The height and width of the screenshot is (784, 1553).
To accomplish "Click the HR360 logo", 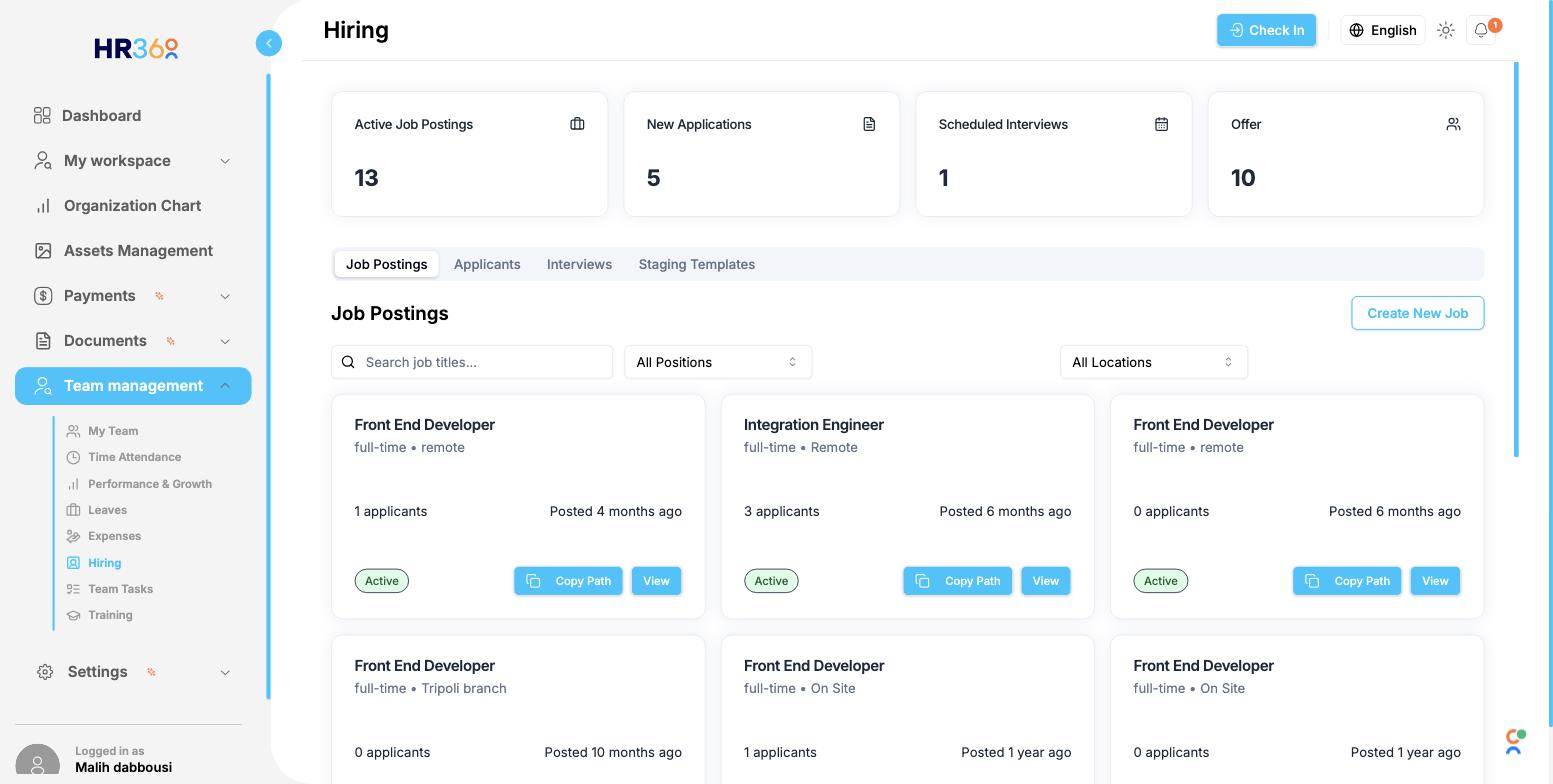I will [136, 48].
